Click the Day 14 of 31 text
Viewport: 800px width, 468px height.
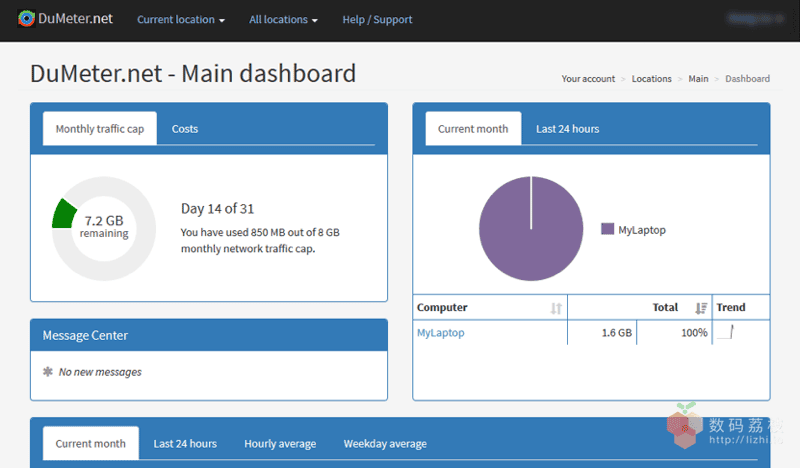217,208
